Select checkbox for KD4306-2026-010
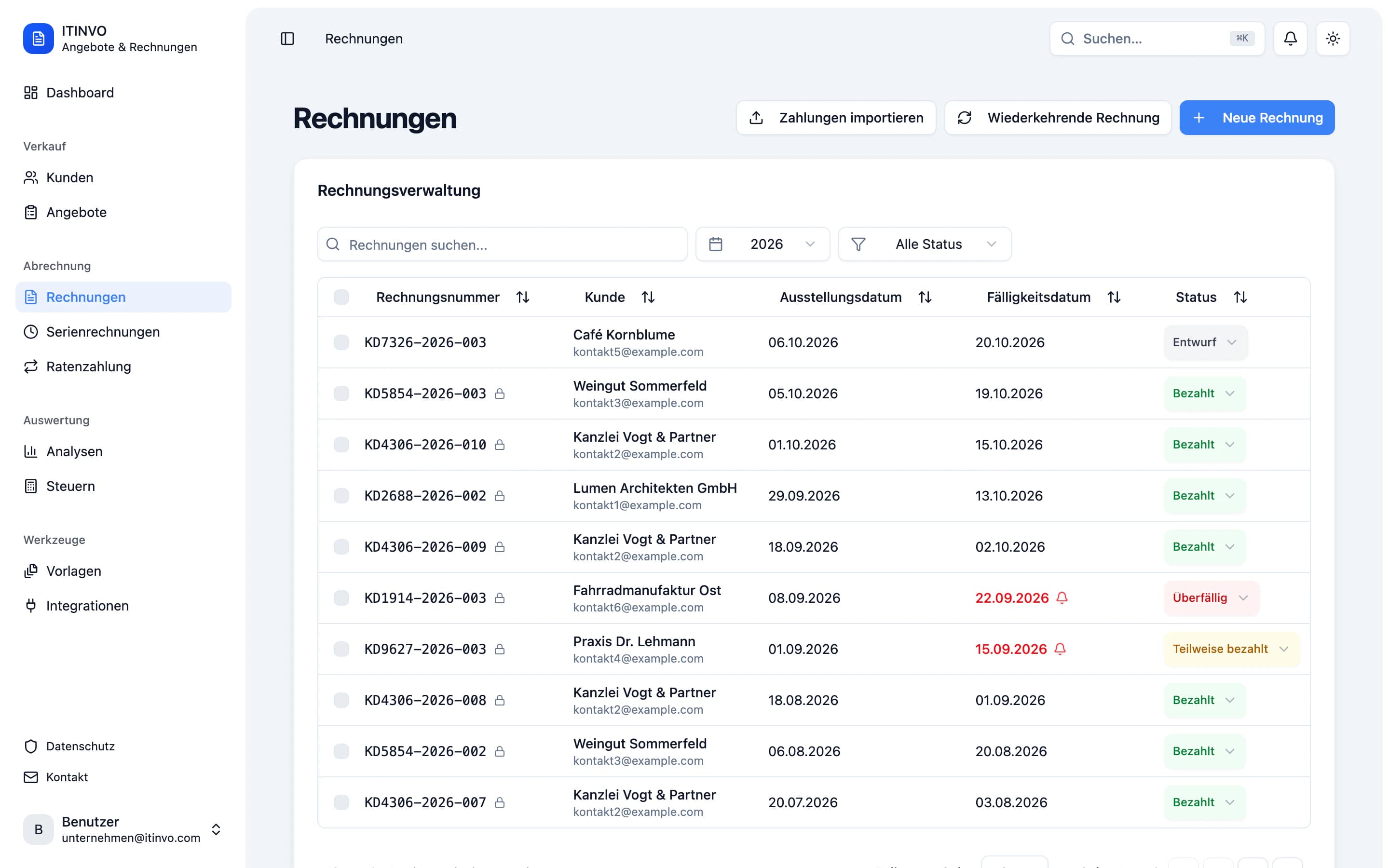The height and width of the screenshot is (868, 1389). click(341, 444)
